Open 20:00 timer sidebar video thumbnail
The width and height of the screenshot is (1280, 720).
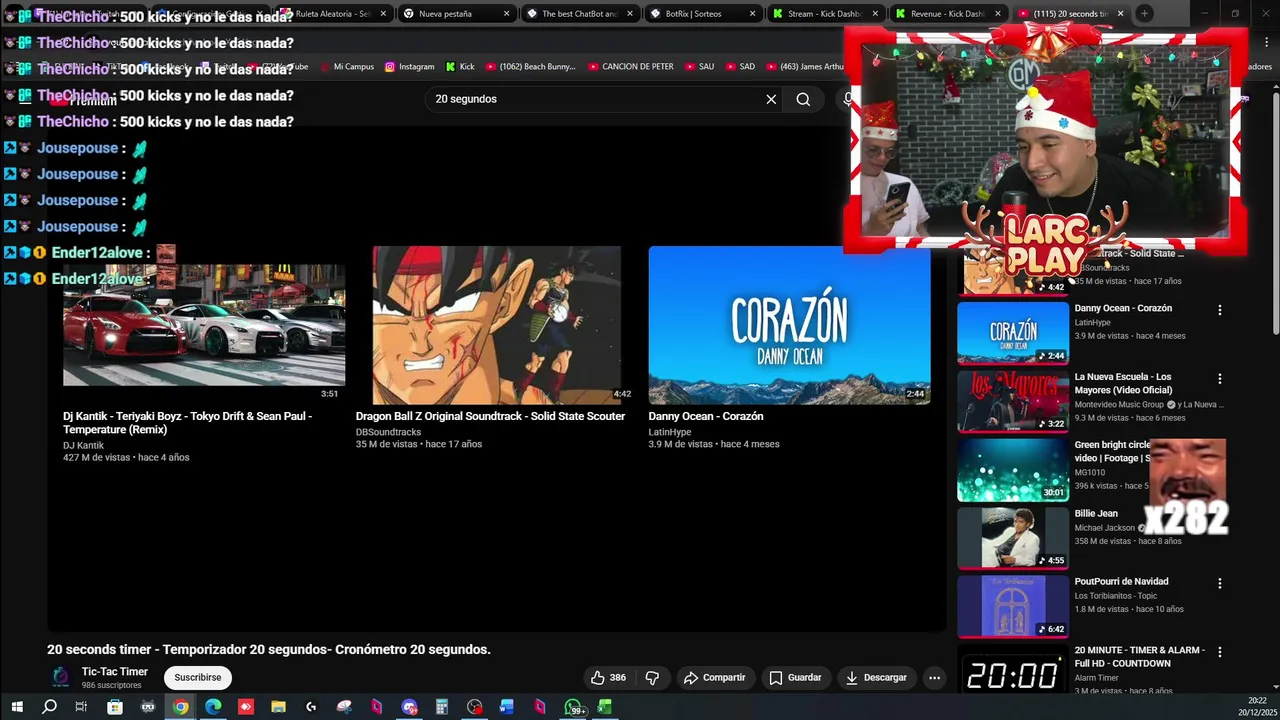pyautogui.click(x=1013, y=670)
